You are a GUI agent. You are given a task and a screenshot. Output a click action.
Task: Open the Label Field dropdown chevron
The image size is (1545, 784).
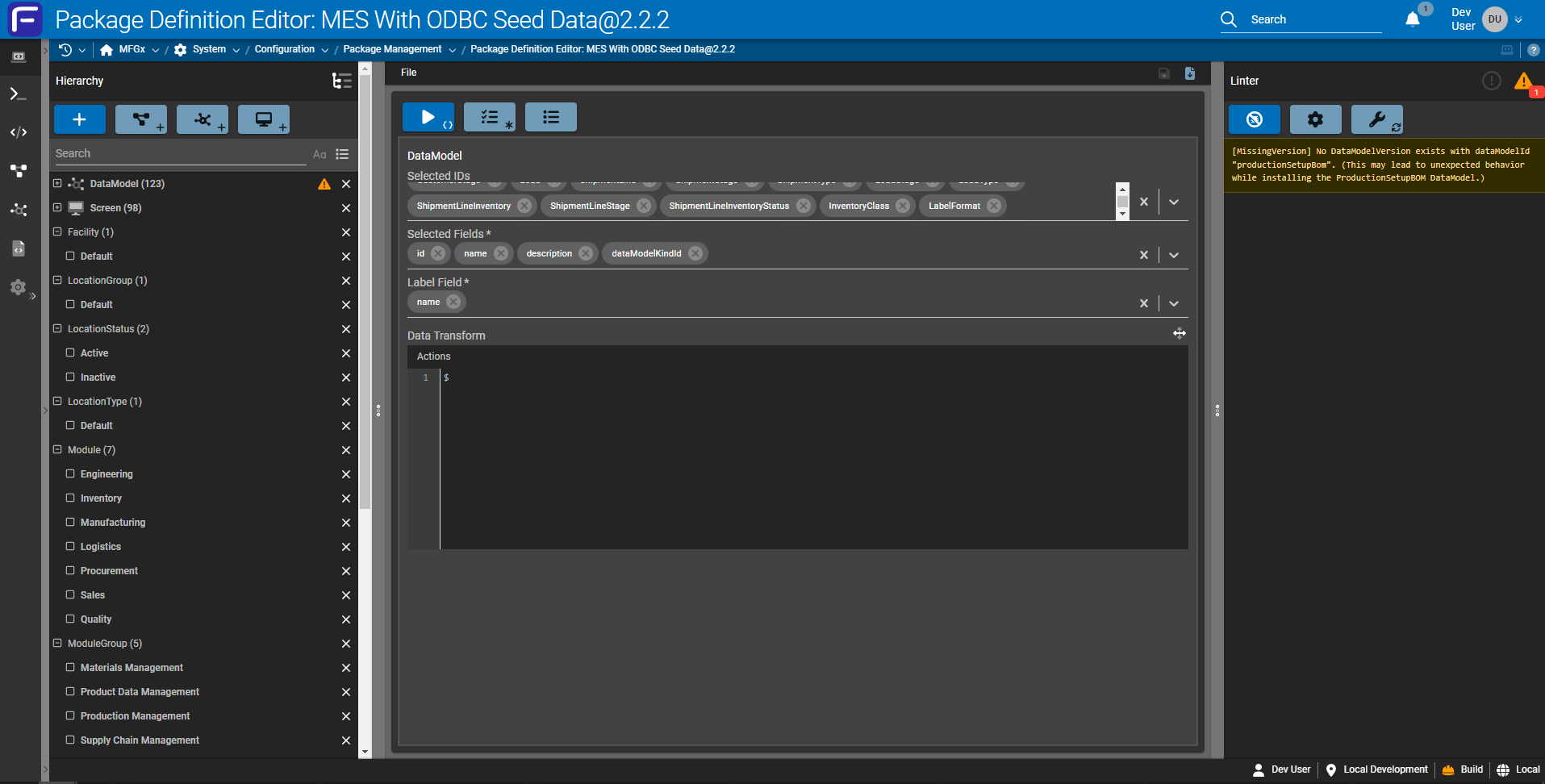[1174, 303]
